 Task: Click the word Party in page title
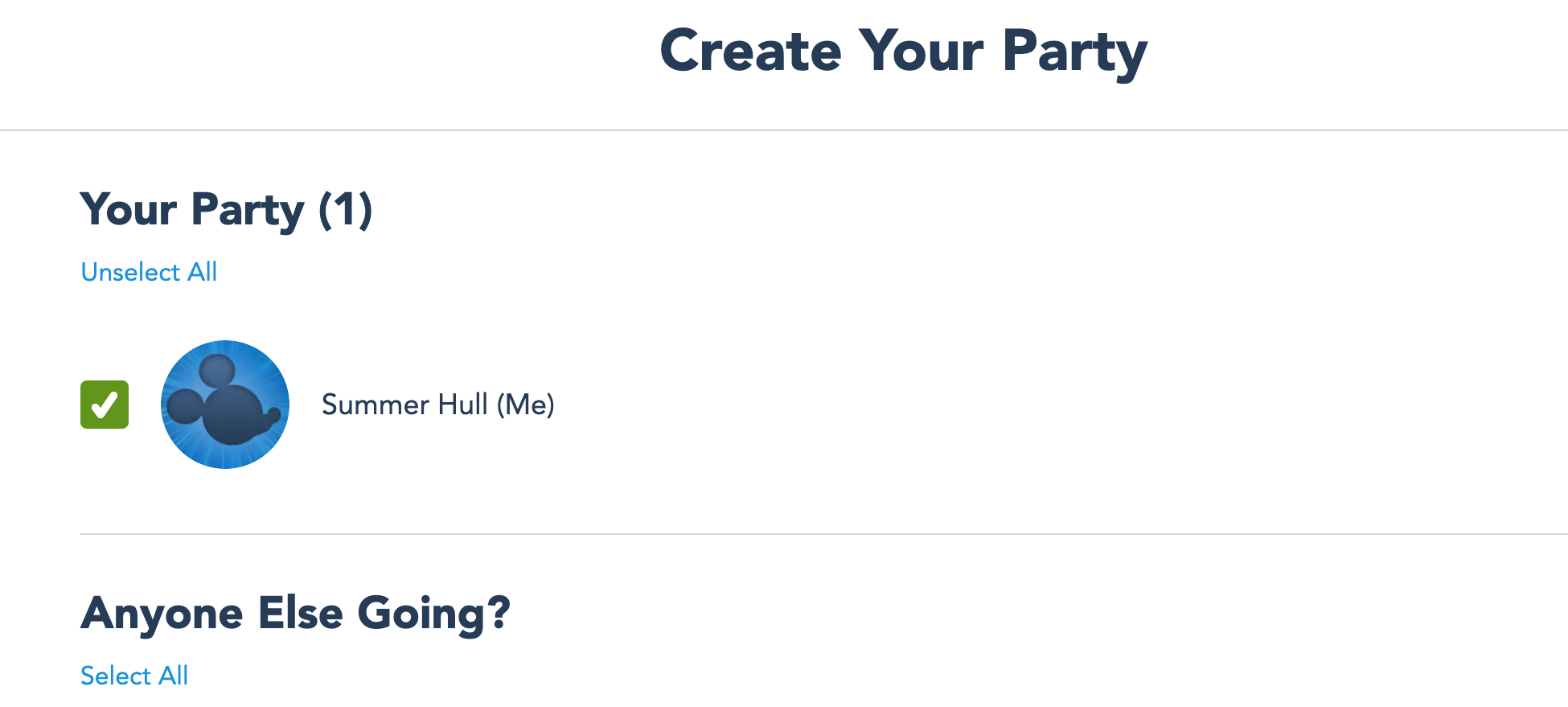click(x=1074, y=51)
